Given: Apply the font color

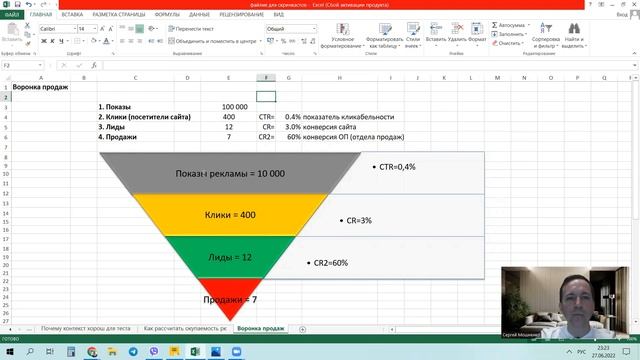Looking at the screenshot, I should click(107, 41).
